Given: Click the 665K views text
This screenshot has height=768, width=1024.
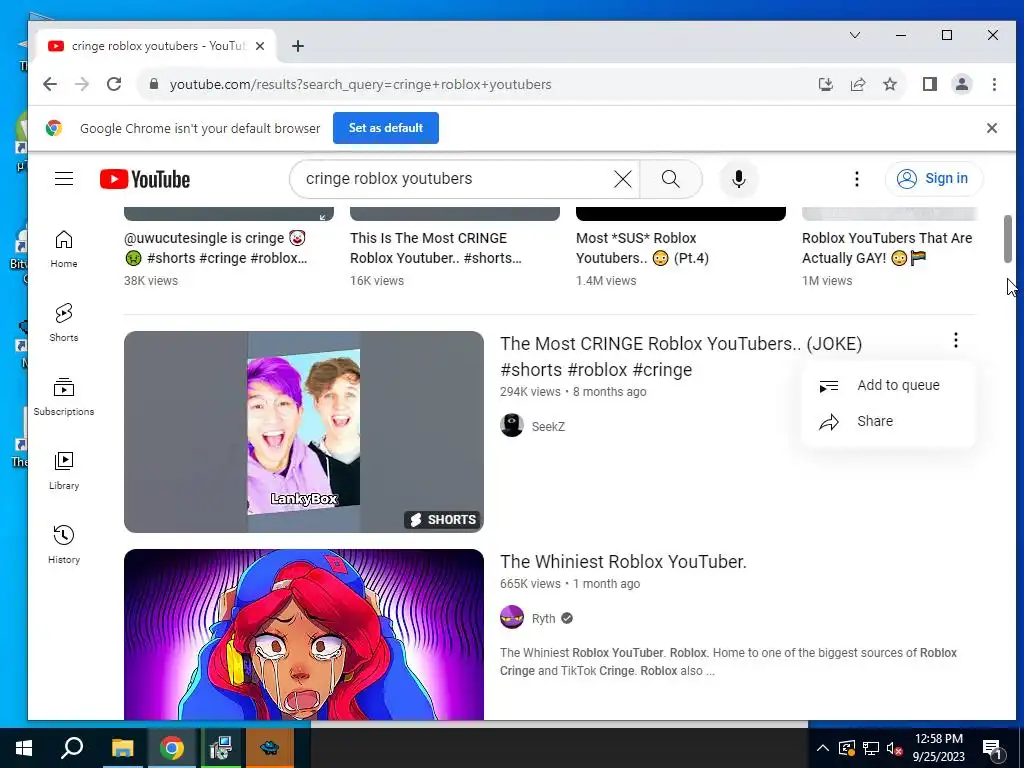Looking at the screenshot, I should (x=530, y=584).
